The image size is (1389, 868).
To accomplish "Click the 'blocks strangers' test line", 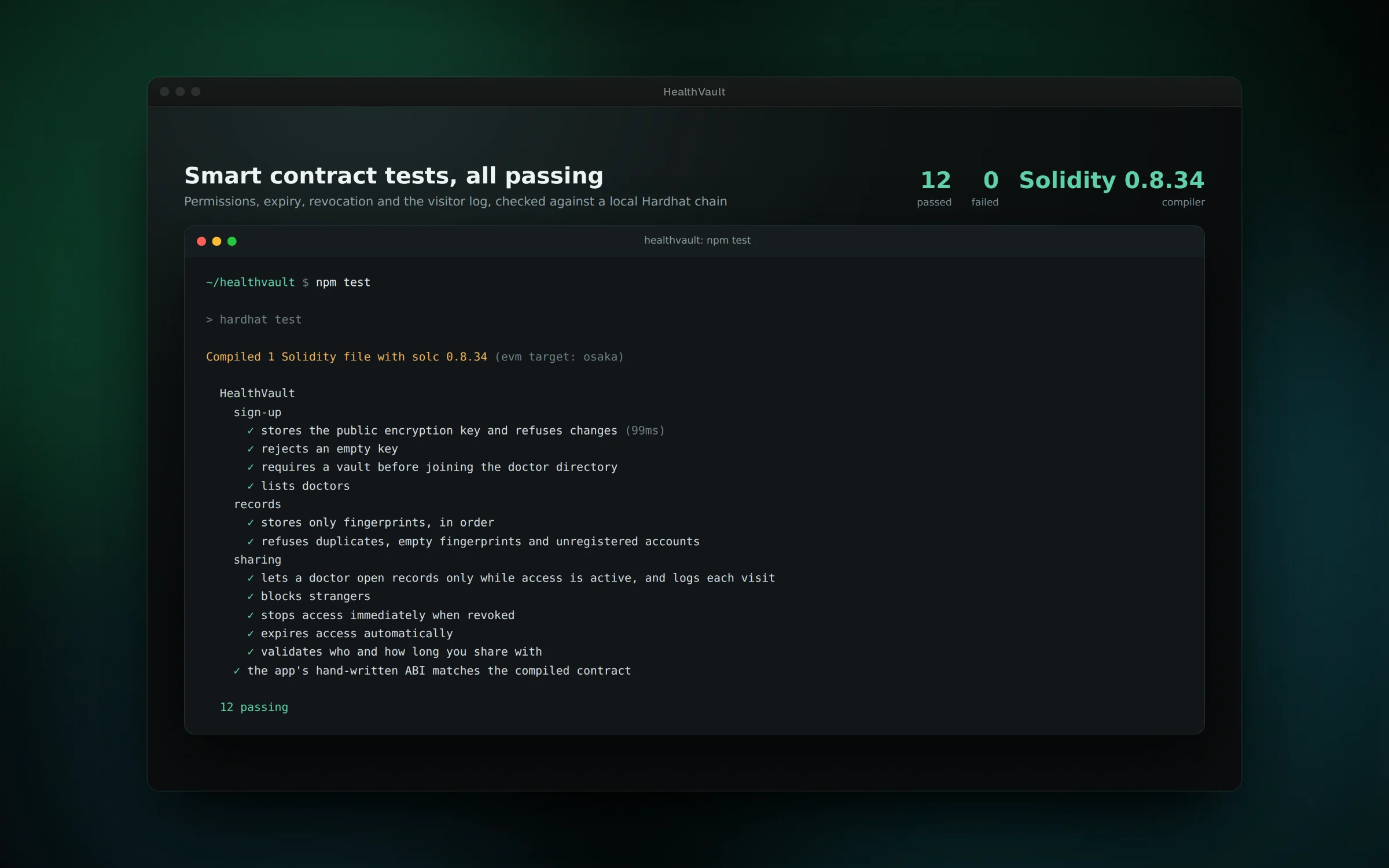I will pos(315,597).
